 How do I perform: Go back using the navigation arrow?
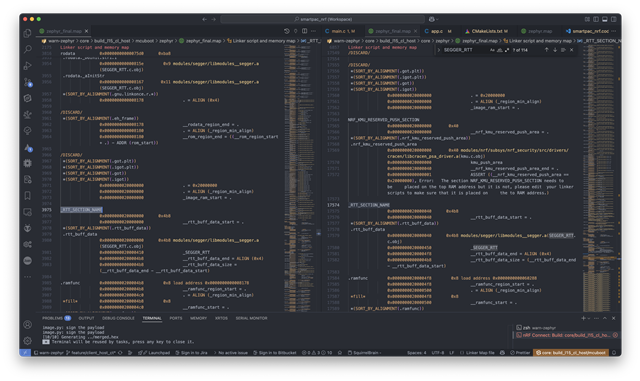click(204, 19)
